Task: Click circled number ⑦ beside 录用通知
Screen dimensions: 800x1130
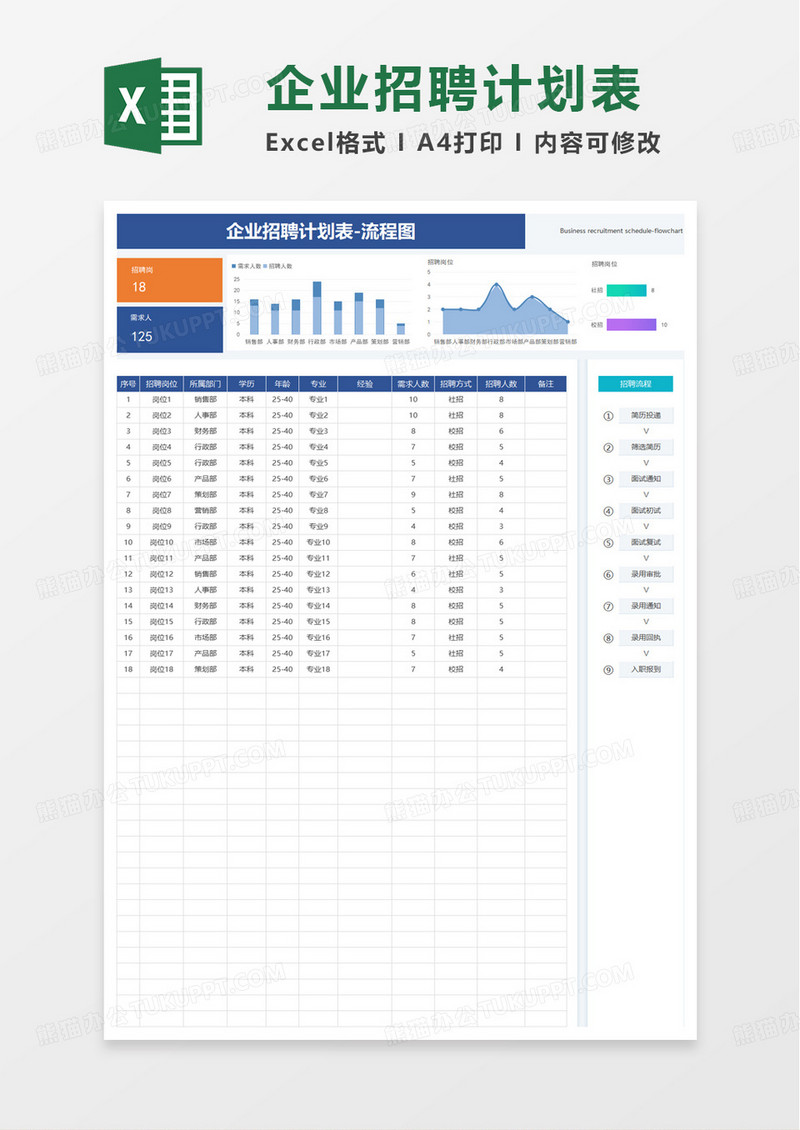Action: click(x=608, y=606)
